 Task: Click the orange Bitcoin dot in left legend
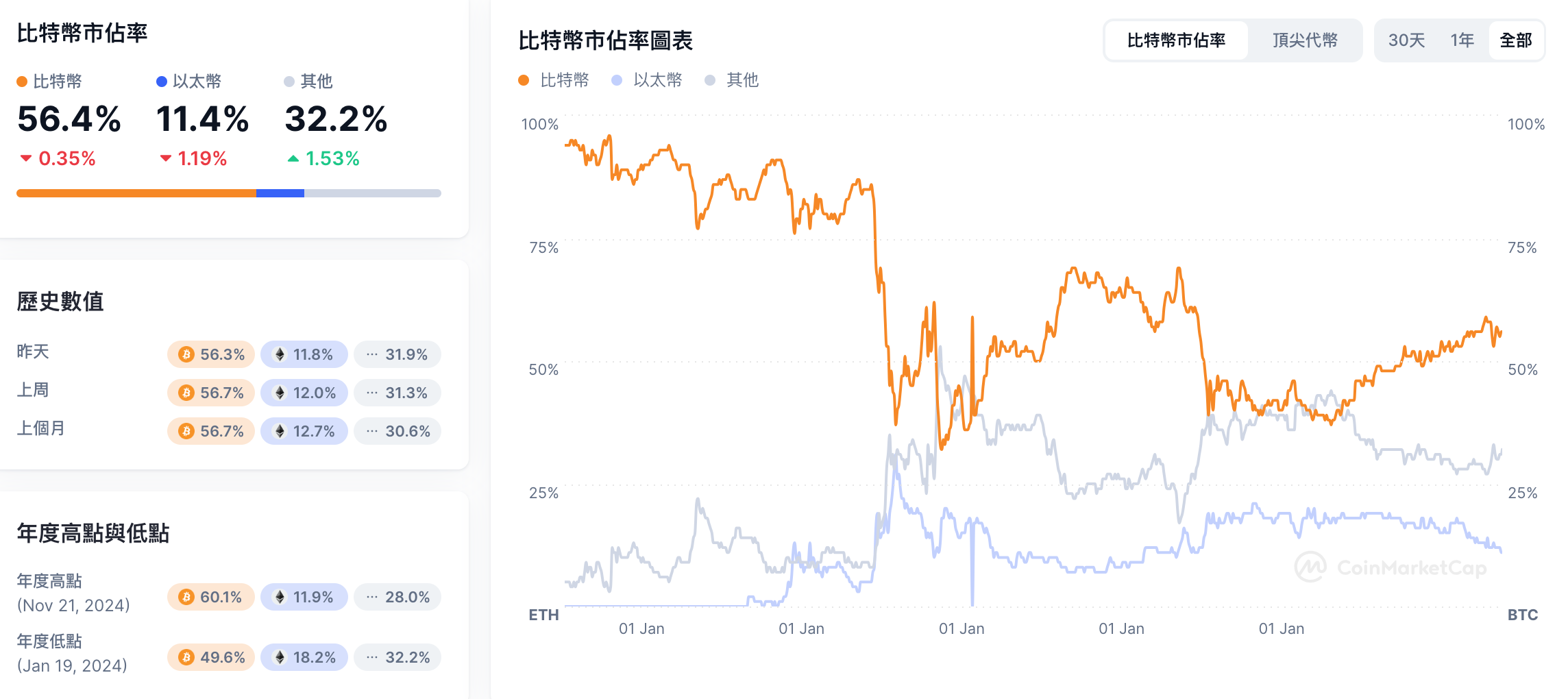pyautogui.click(x=23, y=81)
